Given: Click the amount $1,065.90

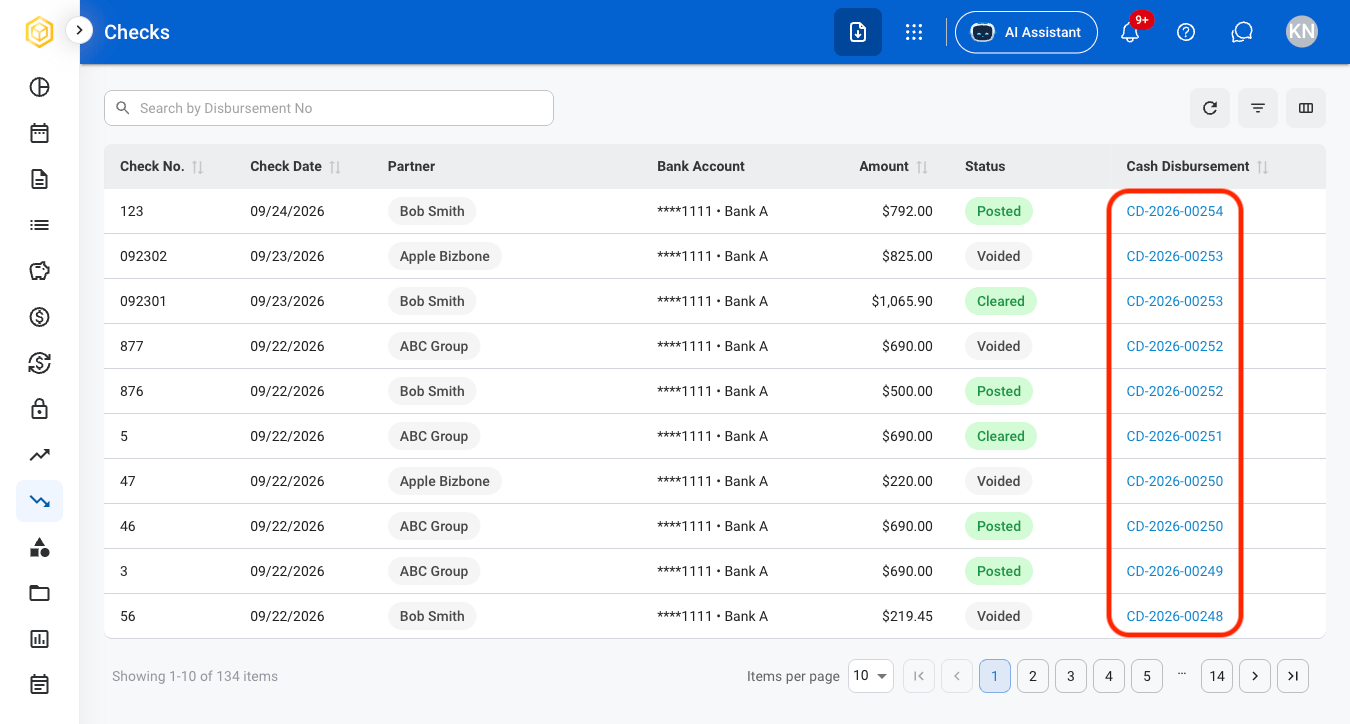Looking at the screenshot, I should point(902,301).
